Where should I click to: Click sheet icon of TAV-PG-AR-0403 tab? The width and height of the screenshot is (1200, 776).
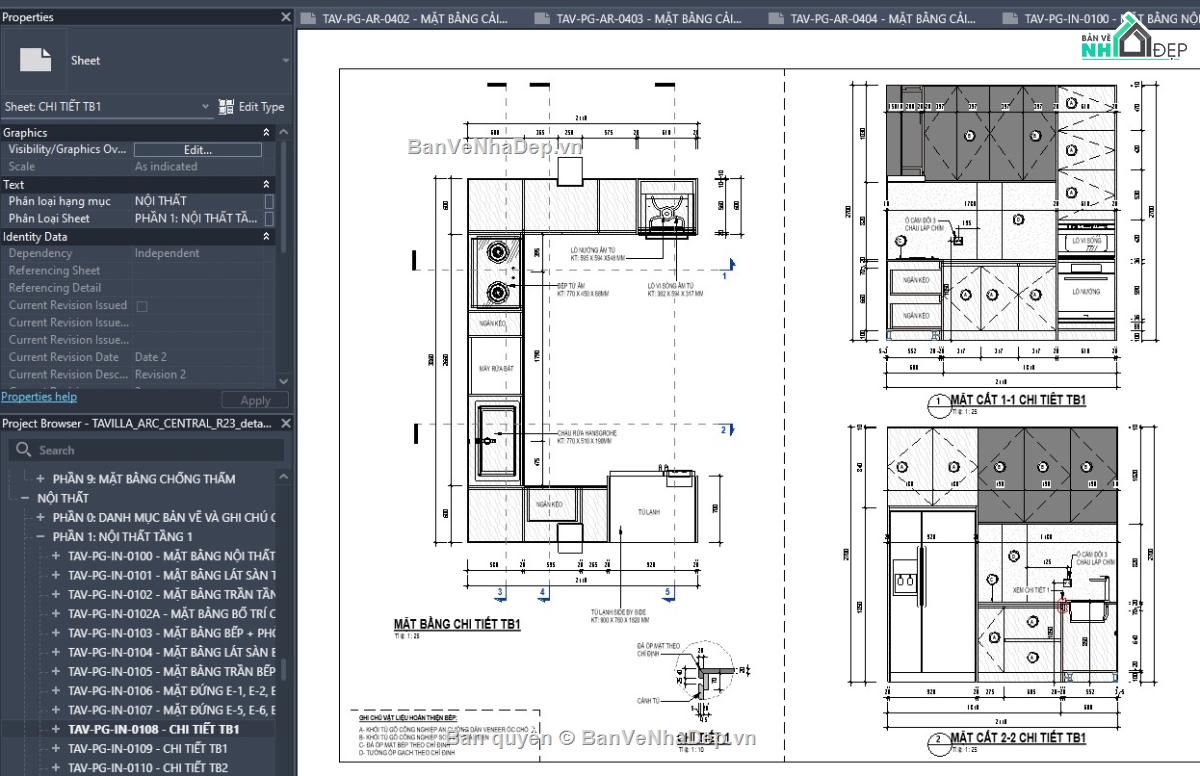(x=542, y=19)
